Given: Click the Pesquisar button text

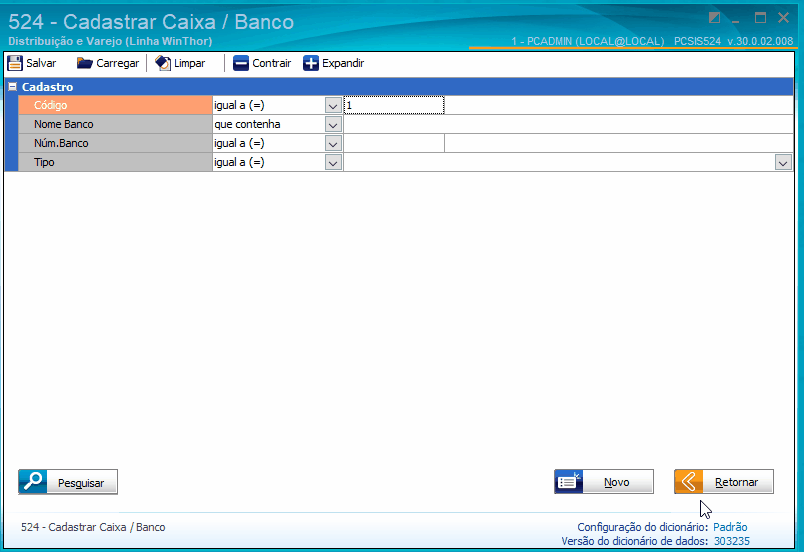Looking at the screenshot, I should (x=81, y=483).
